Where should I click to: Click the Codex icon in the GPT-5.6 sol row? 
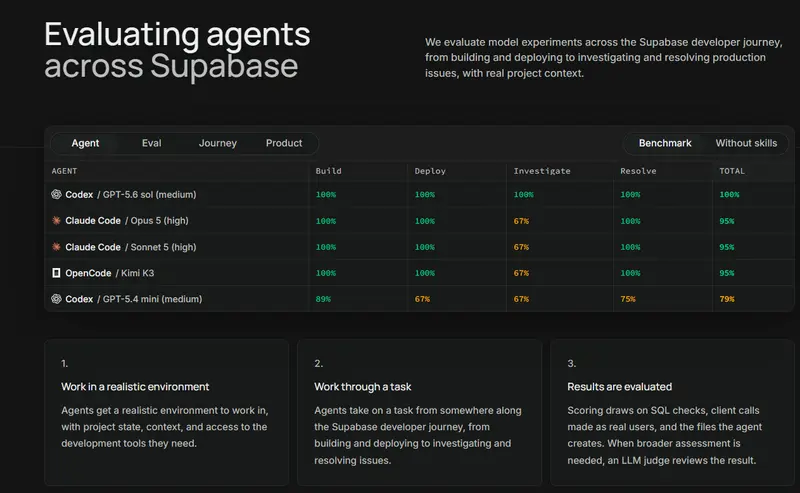[x=56, y=194]
